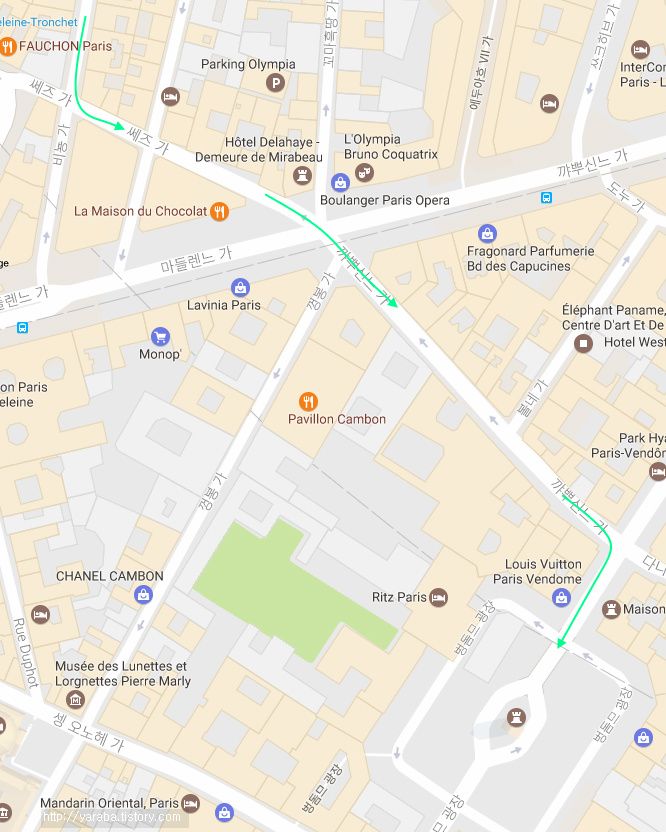Select La Maison du Chocolat restaurant marker
This screenshot has height=832, width=666.
[219, 212]
